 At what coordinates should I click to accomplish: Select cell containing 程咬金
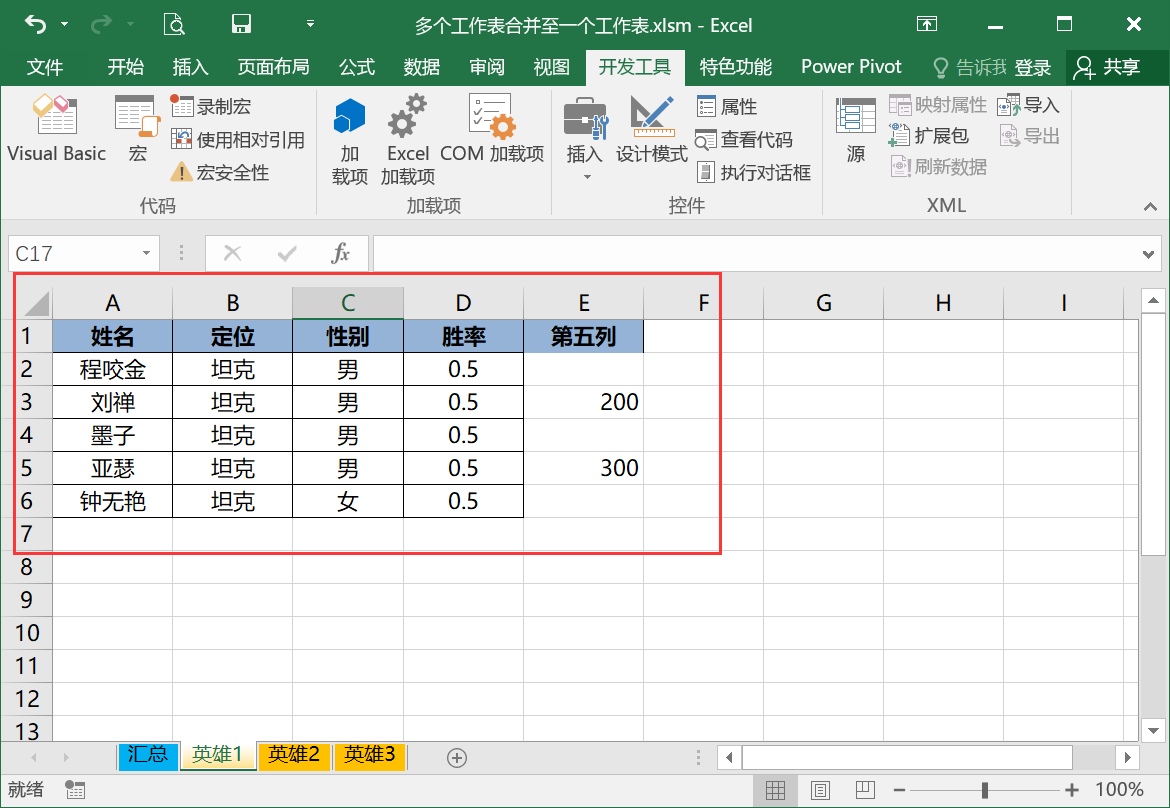113,369
